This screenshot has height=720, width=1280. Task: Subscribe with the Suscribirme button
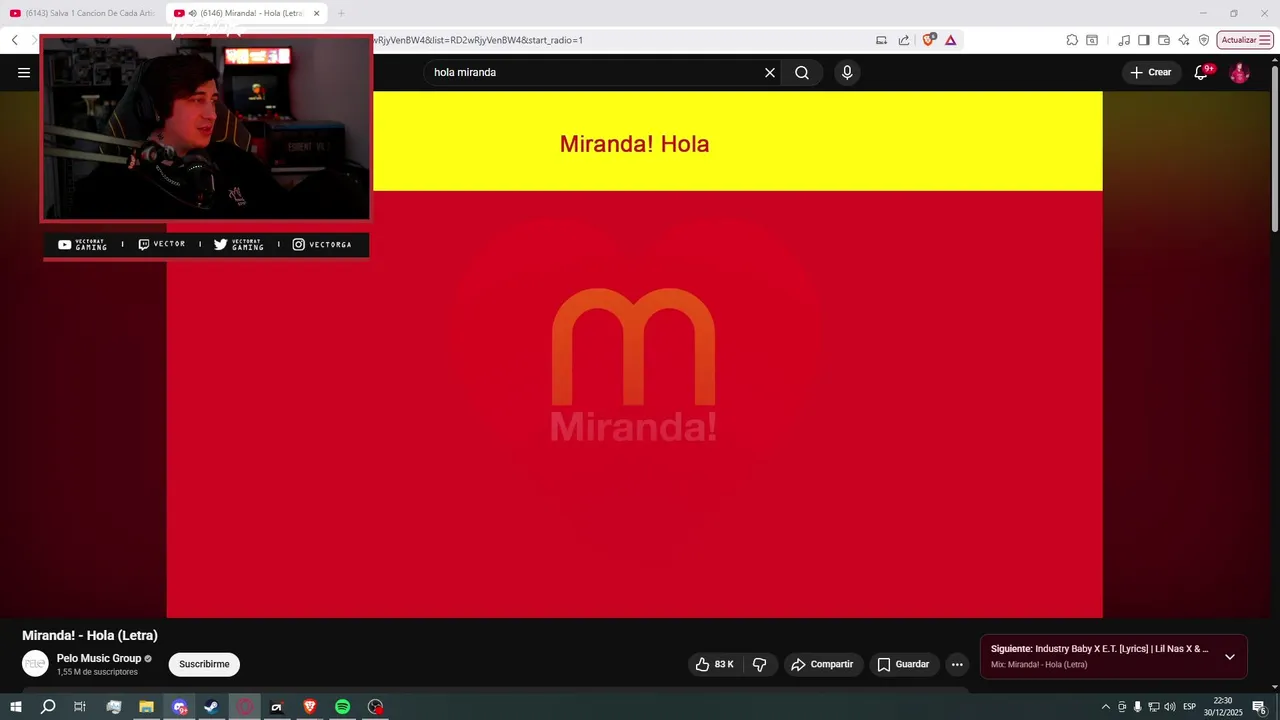tap(204, 664)
